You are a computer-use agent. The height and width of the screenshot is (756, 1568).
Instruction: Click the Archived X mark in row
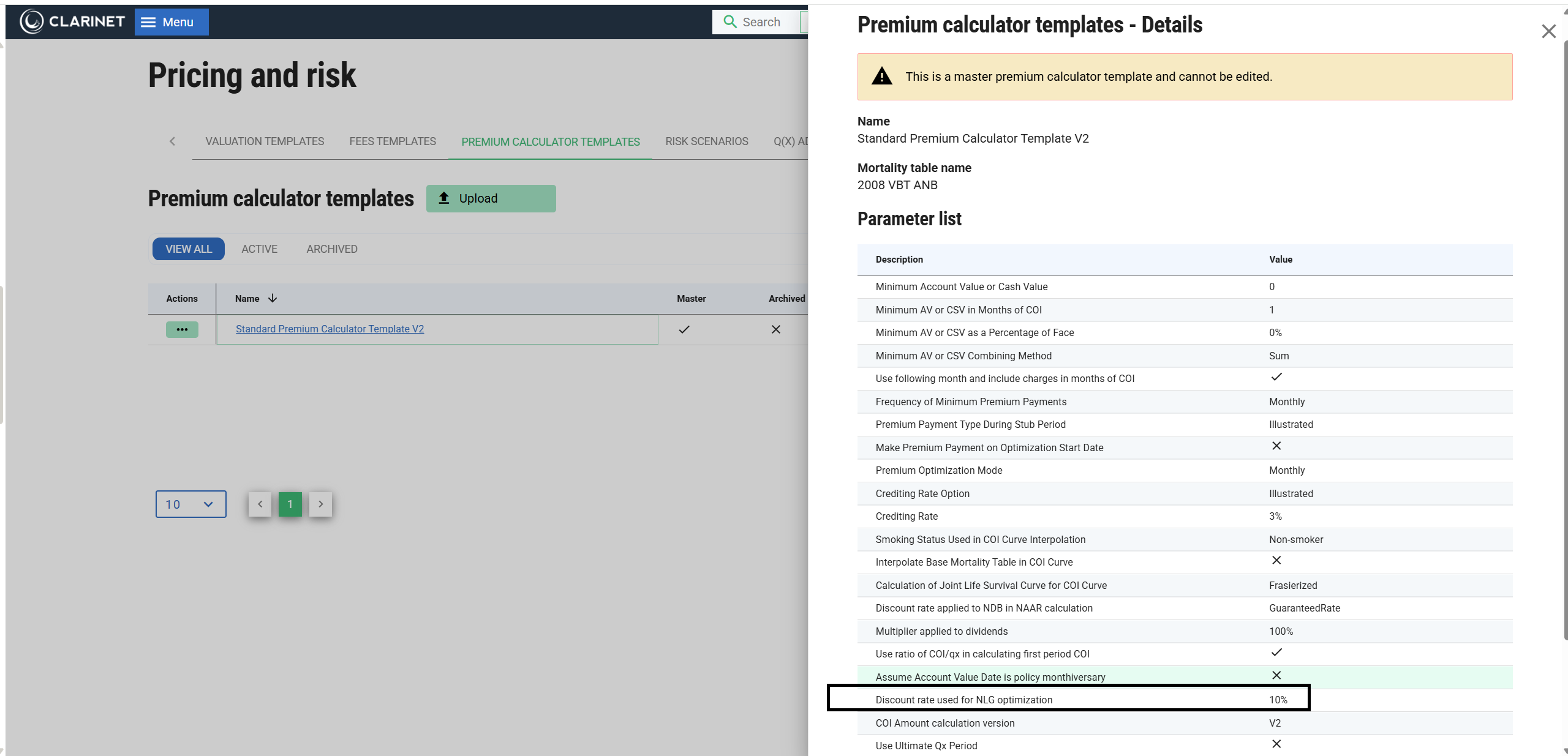(x=775, y=329)
